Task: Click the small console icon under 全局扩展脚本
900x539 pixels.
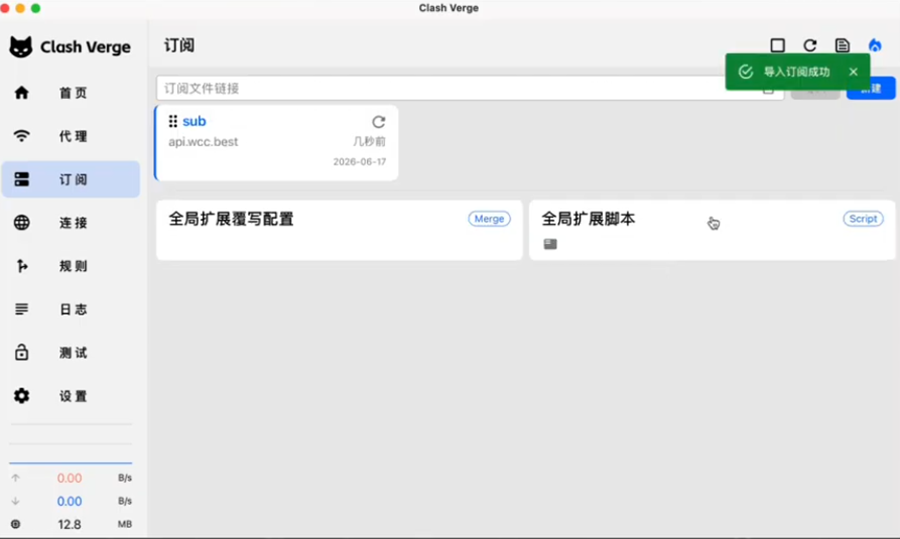Action: [550, 244]
